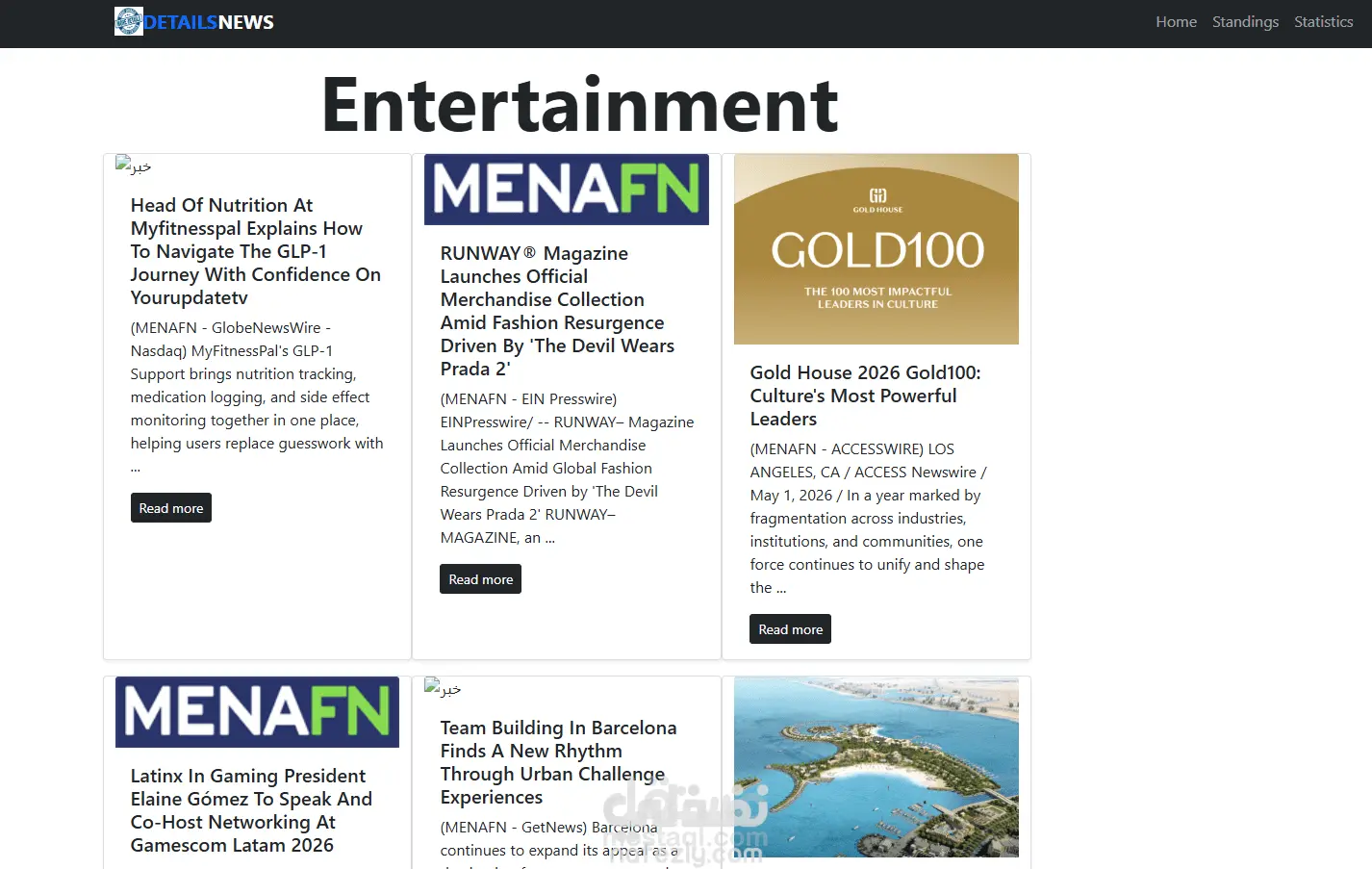
Task: Click Read more on RUNWAY Magazine article
Action: [481, 579]
